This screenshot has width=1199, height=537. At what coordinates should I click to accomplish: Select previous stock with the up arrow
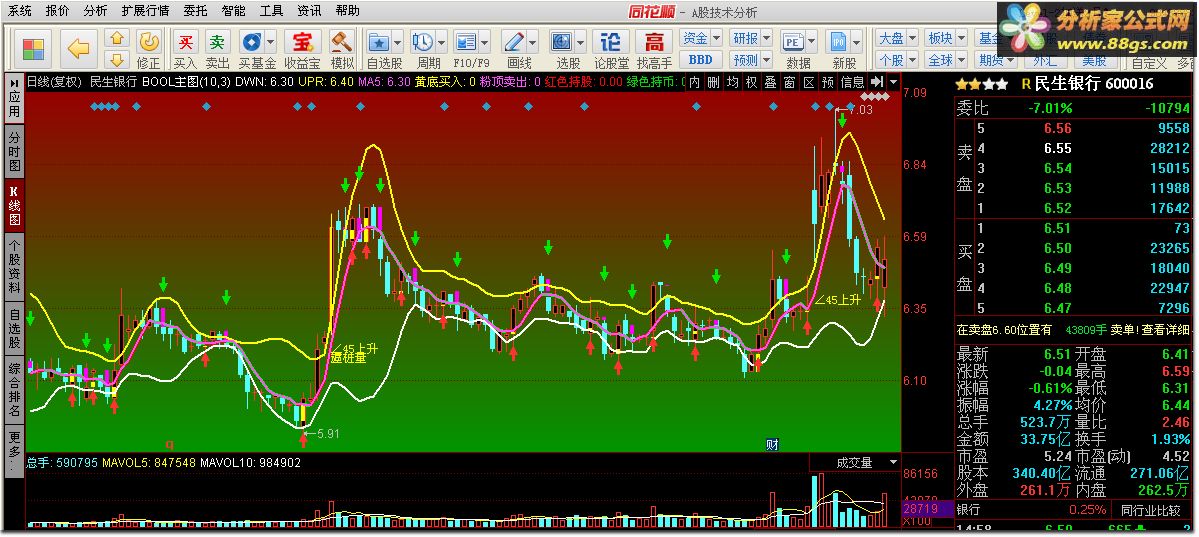[x=116, y=37]
